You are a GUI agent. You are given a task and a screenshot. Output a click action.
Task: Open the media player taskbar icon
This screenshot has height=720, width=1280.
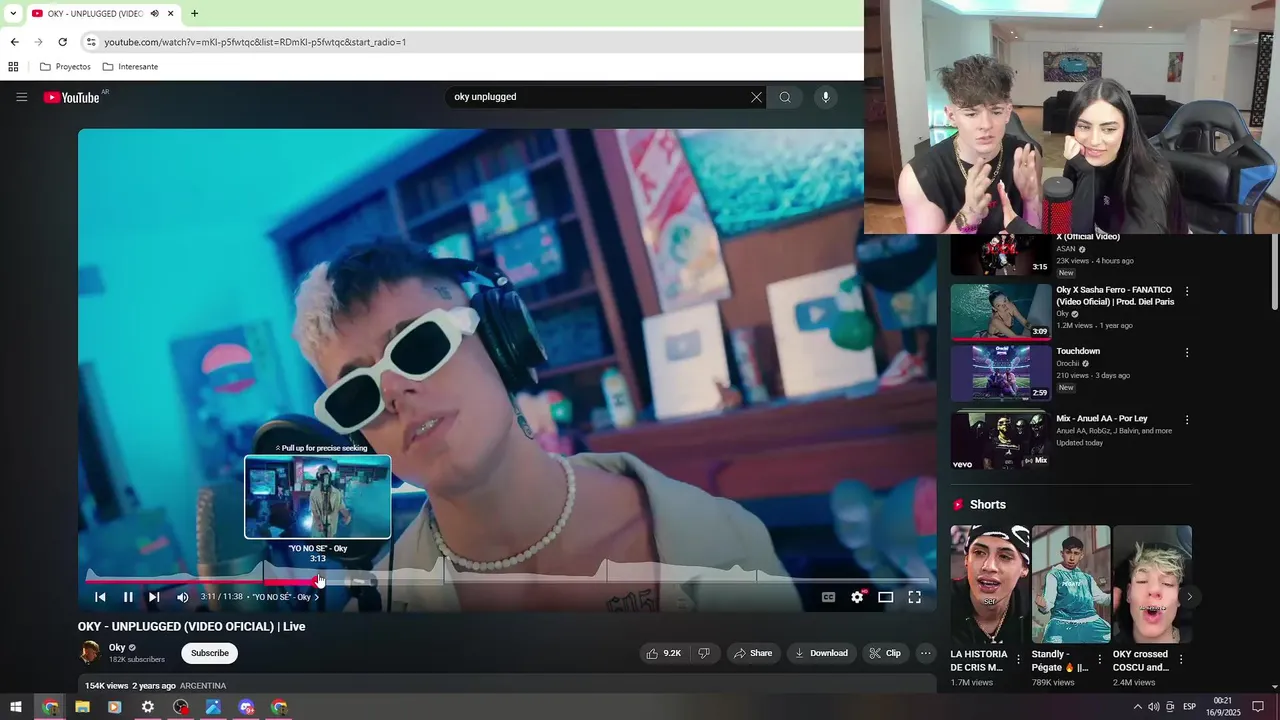[114, 707]
